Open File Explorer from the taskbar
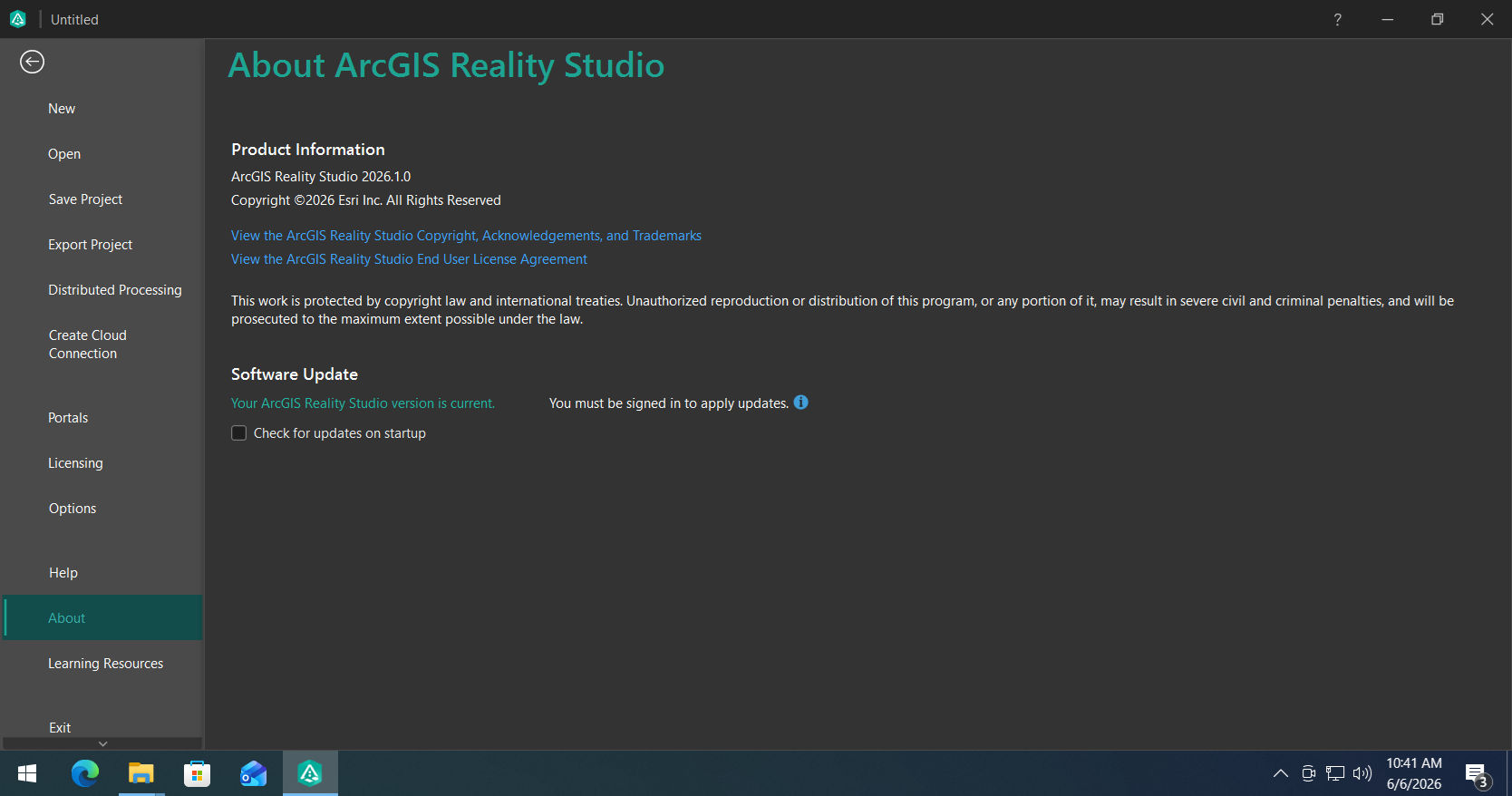This screenshot has width=1512, height=796. click(141, 773)
